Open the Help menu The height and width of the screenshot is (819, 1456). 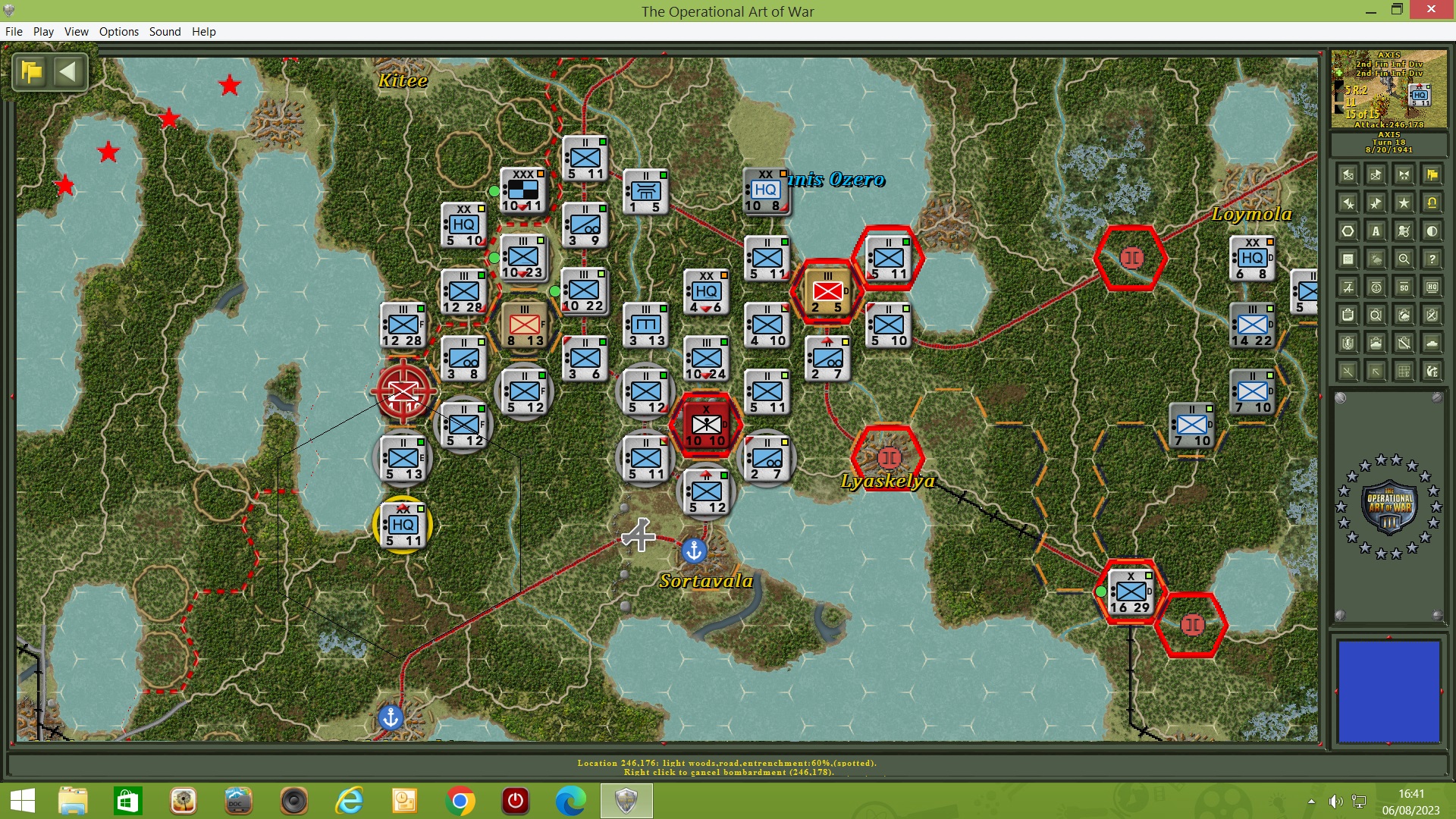point(203,31)
